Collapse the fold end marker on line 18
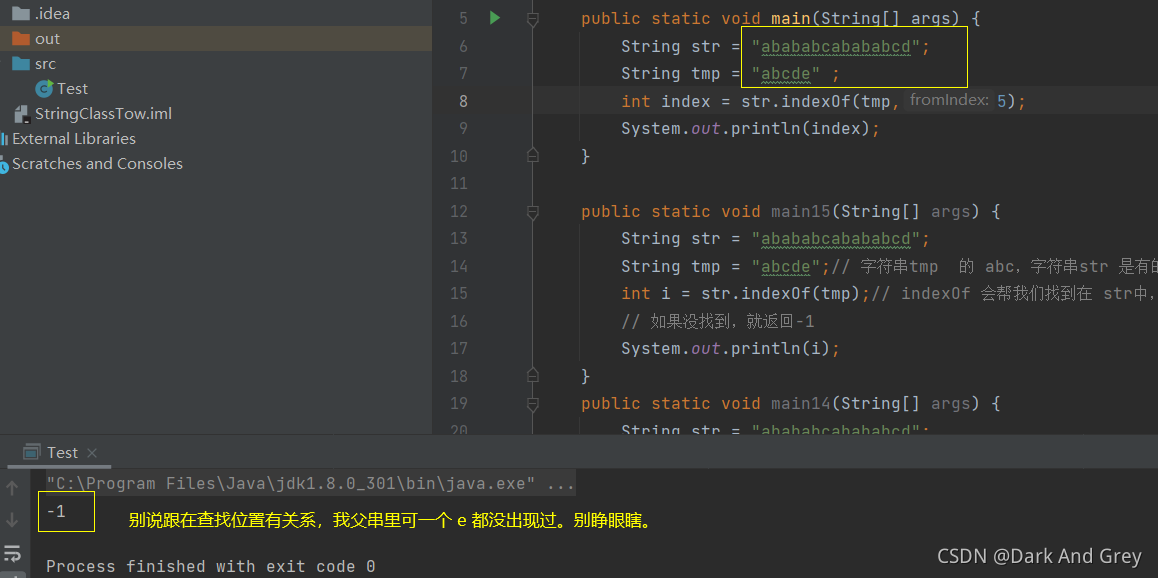This screenshot has width=1158, height=578. pos(532,376)
